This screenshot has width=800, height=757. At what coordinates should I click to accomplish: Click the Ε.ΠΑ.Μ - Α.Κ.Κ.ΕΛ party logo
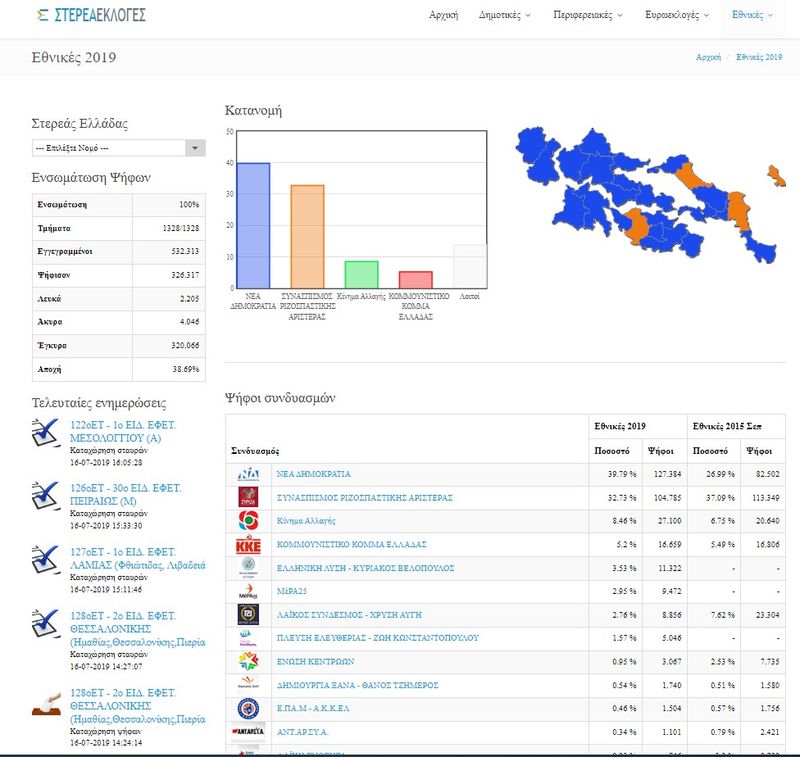248,709
